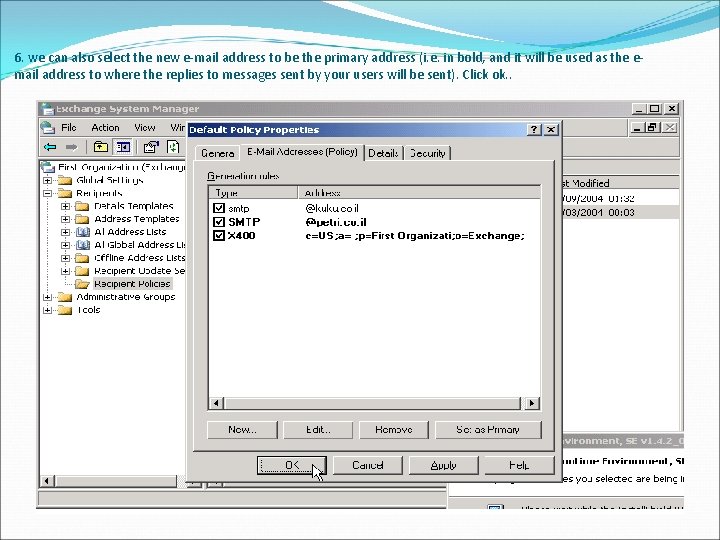Click the All Global Address Lists book icon
This screenshot has width=720, height=540.
[82, 245]
